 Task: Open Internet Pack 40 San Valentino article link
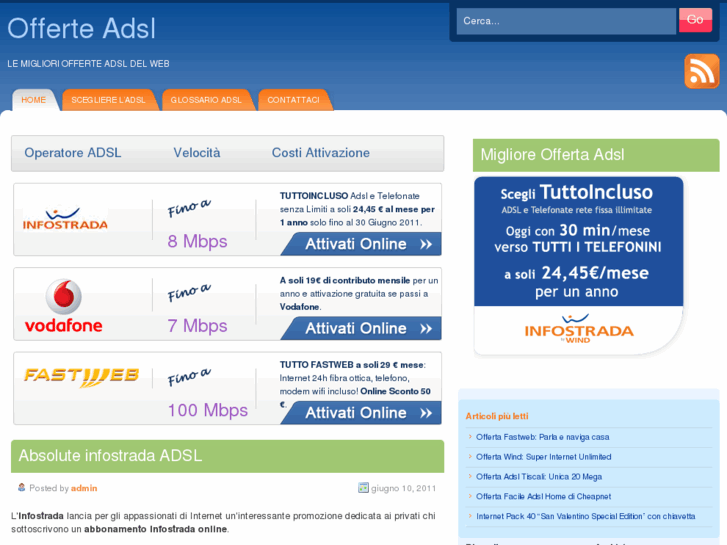pyautogui.click(x=586, y=516)
